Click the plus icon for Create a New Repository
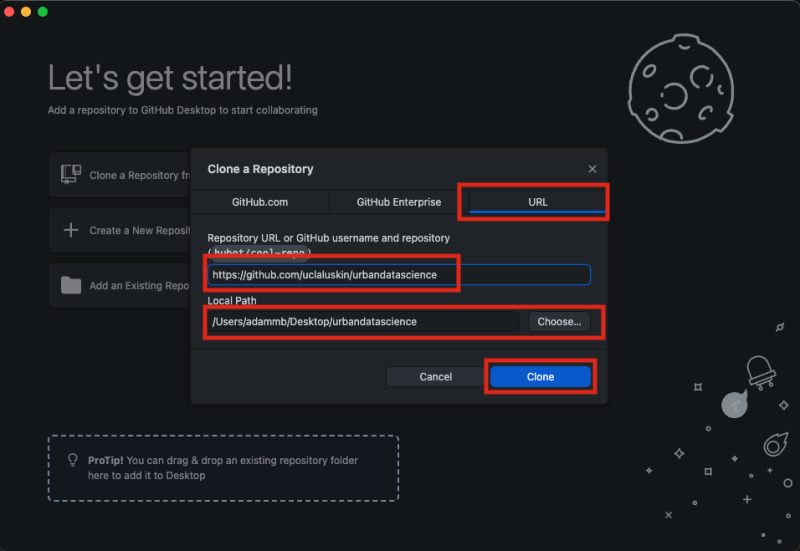800x551 pixels. click(x=71, y=230)
